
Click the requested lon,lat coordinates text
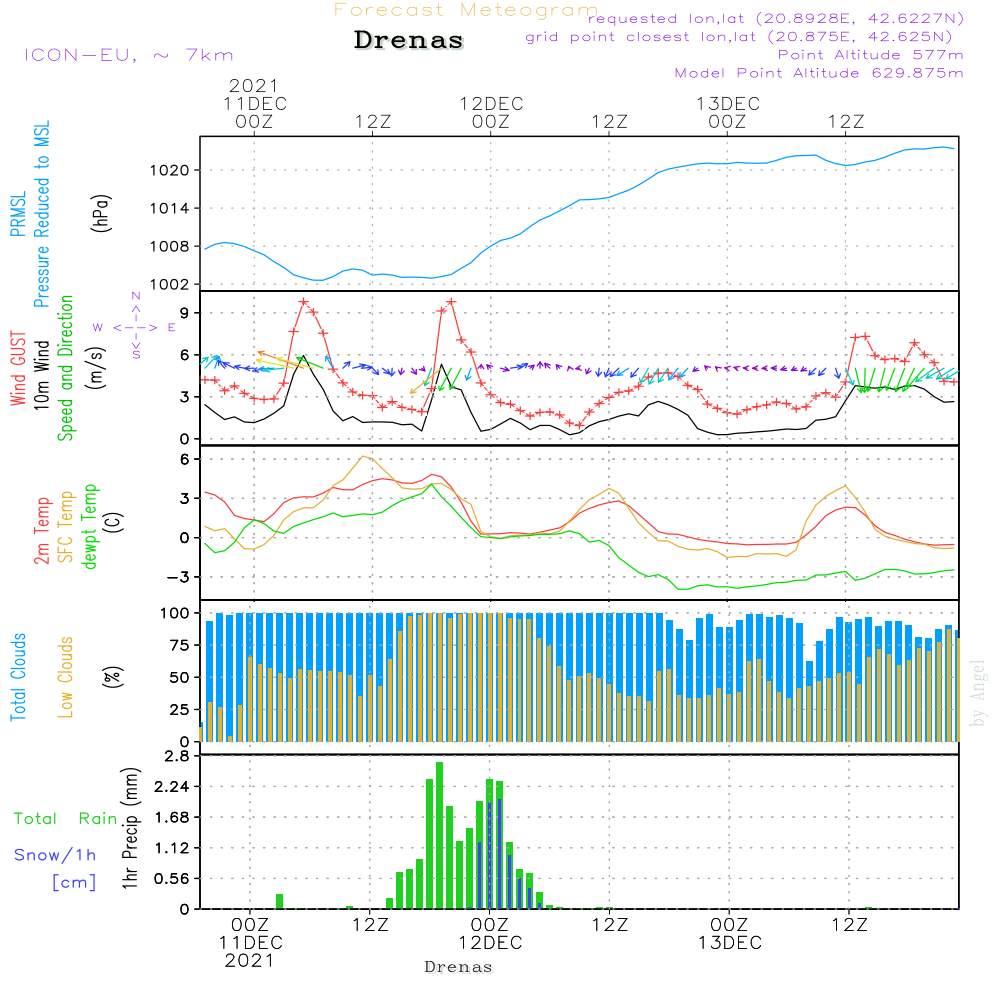(776, 18)
